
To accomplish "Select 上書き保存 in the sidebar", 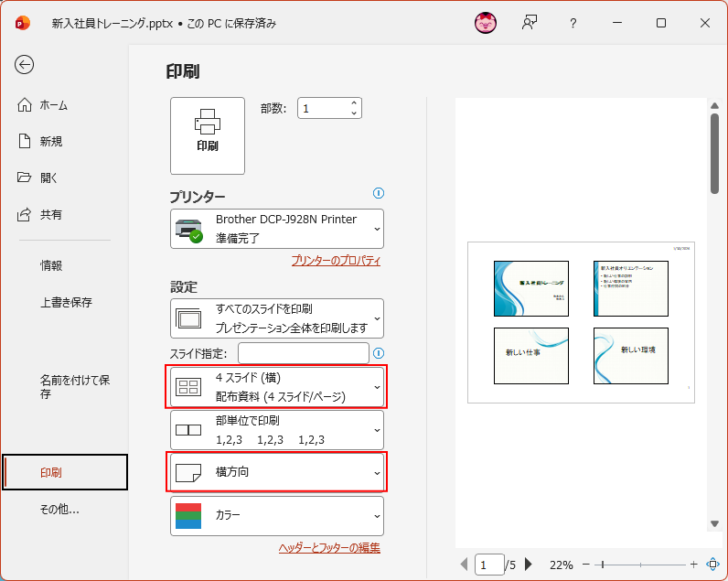I will point(65,302).
